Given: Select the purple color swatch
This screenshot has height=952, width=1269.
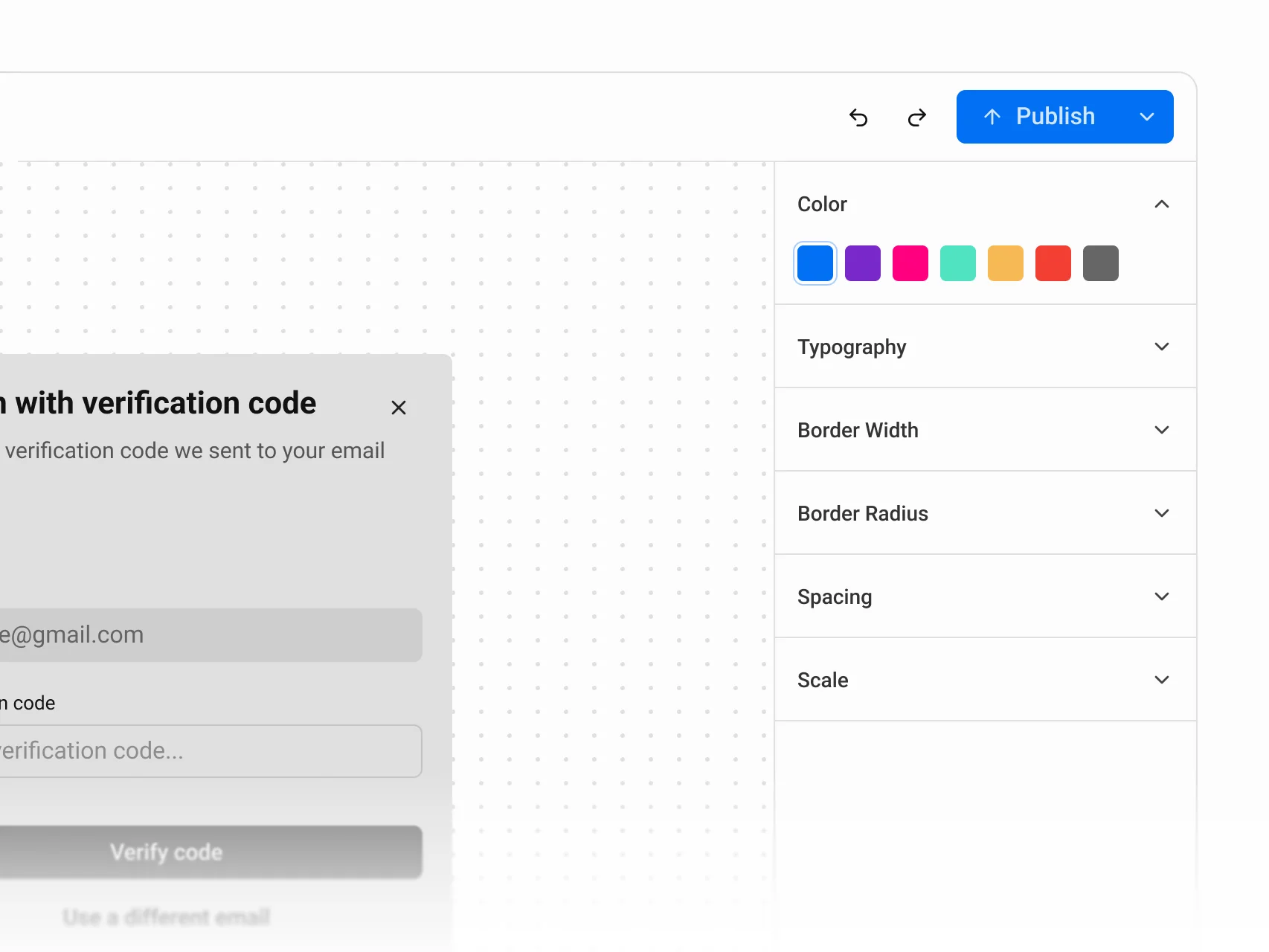Looking at the screenshot, I should coord(862,263).
